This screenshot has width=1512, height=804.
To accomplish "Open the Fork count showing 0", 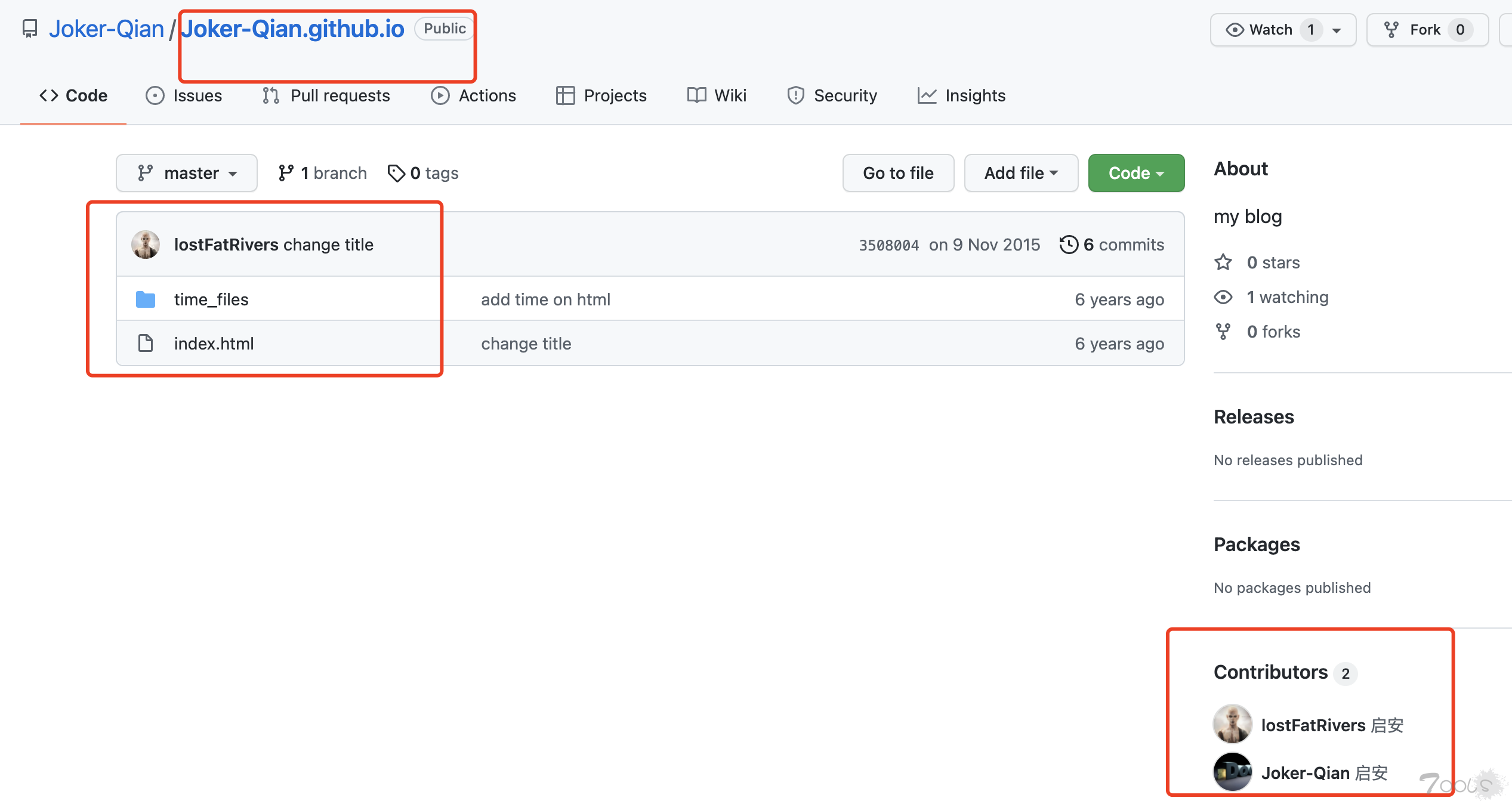I will (1460, 30).
